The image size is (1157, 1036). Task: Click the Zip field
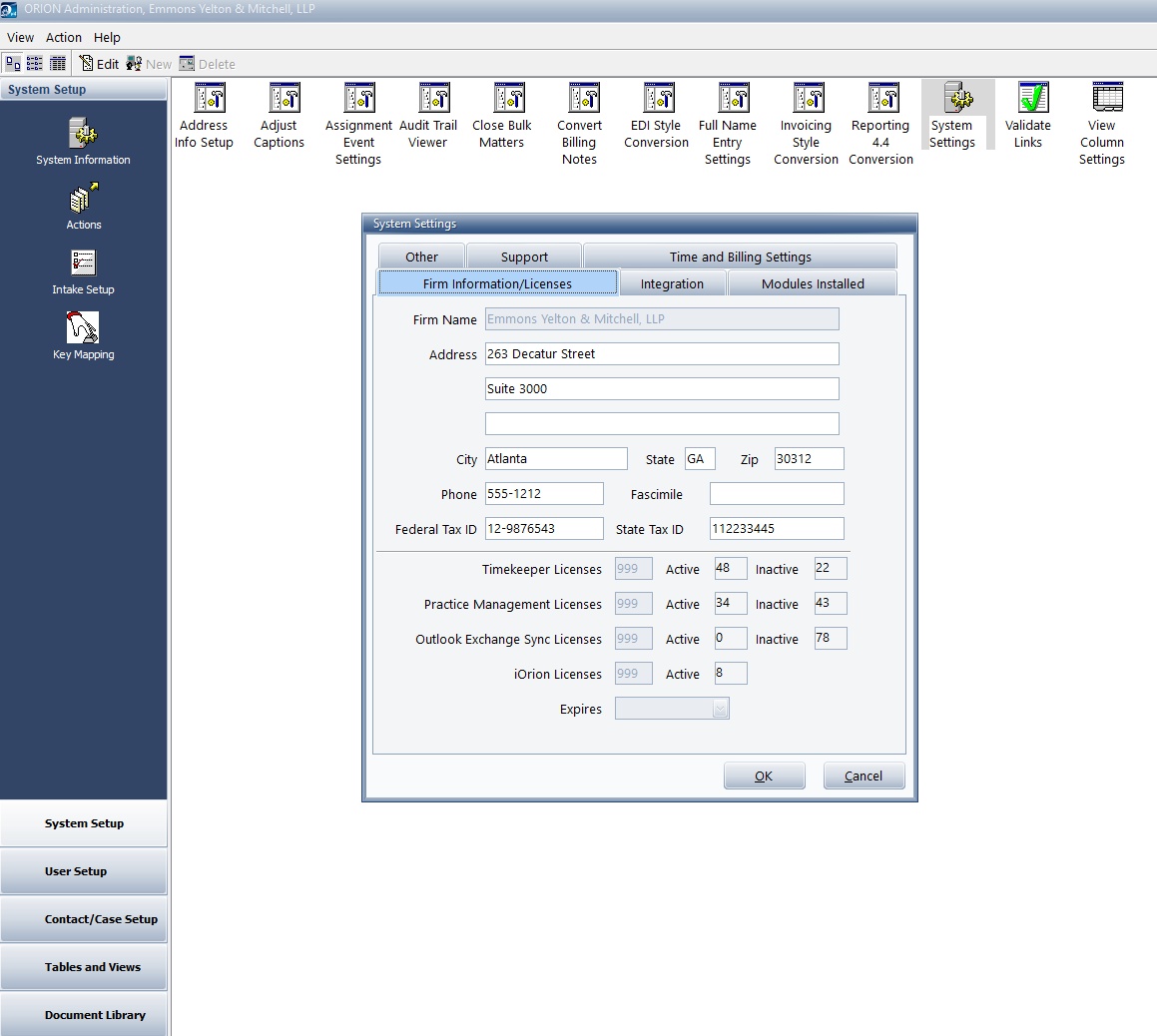(809, 459)
